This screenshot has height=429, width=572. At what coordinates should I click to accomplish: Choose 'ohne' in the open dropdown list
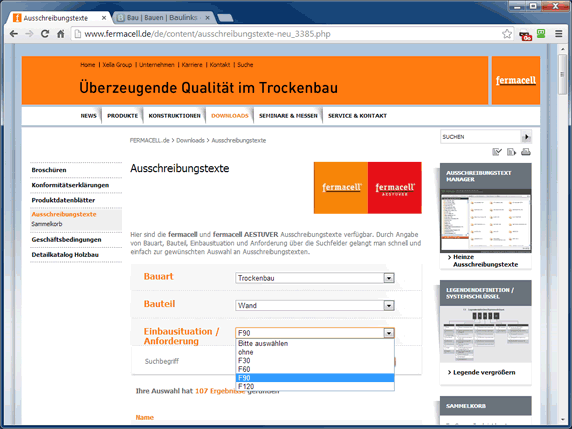[315, 352]
